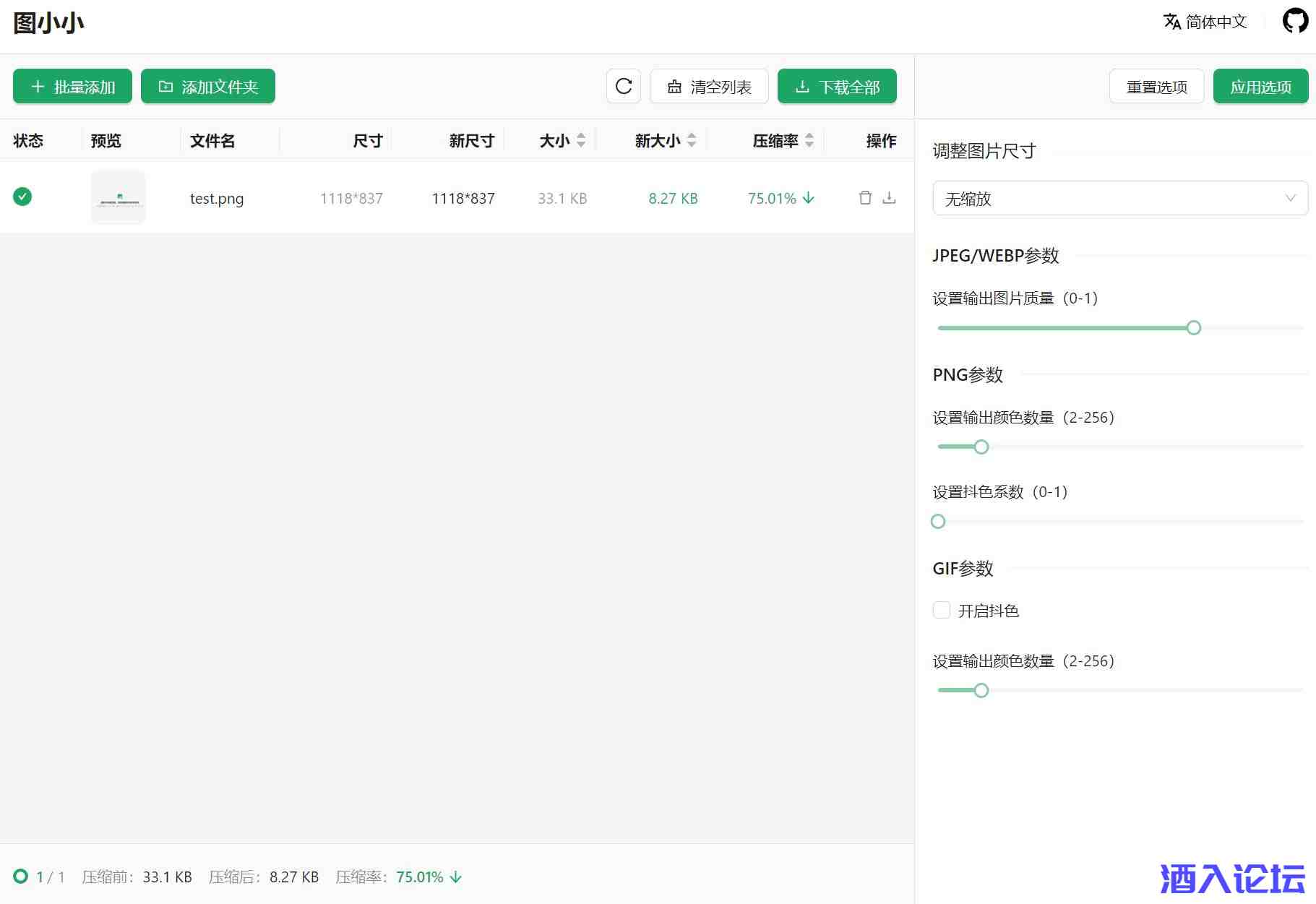Open the 无缩放 resize dropdown
This screenshot has width=1316, height=904.
pos(1120,198)
